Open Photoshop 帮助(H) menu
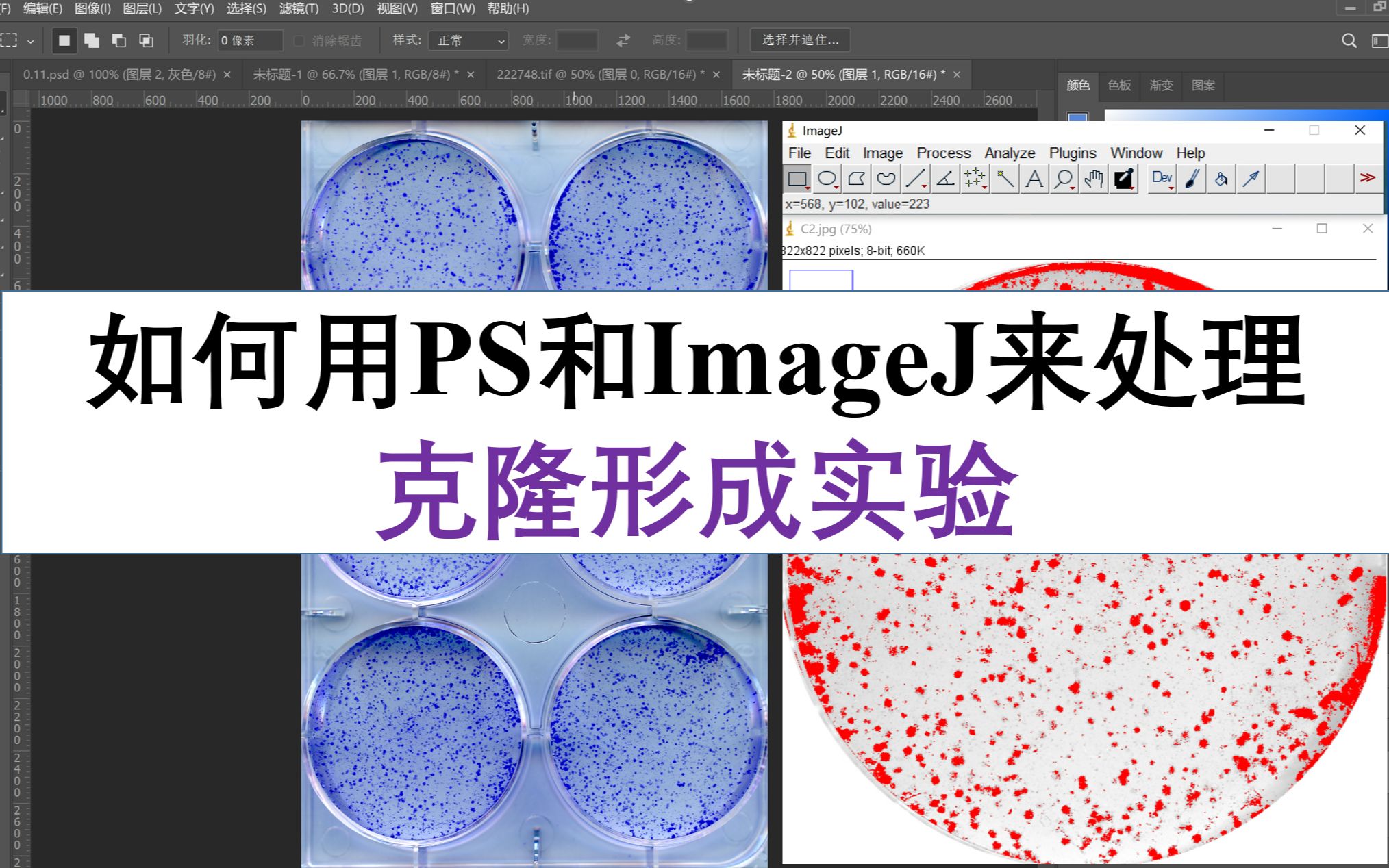The image size is (1389, 868). coord(508,9)
